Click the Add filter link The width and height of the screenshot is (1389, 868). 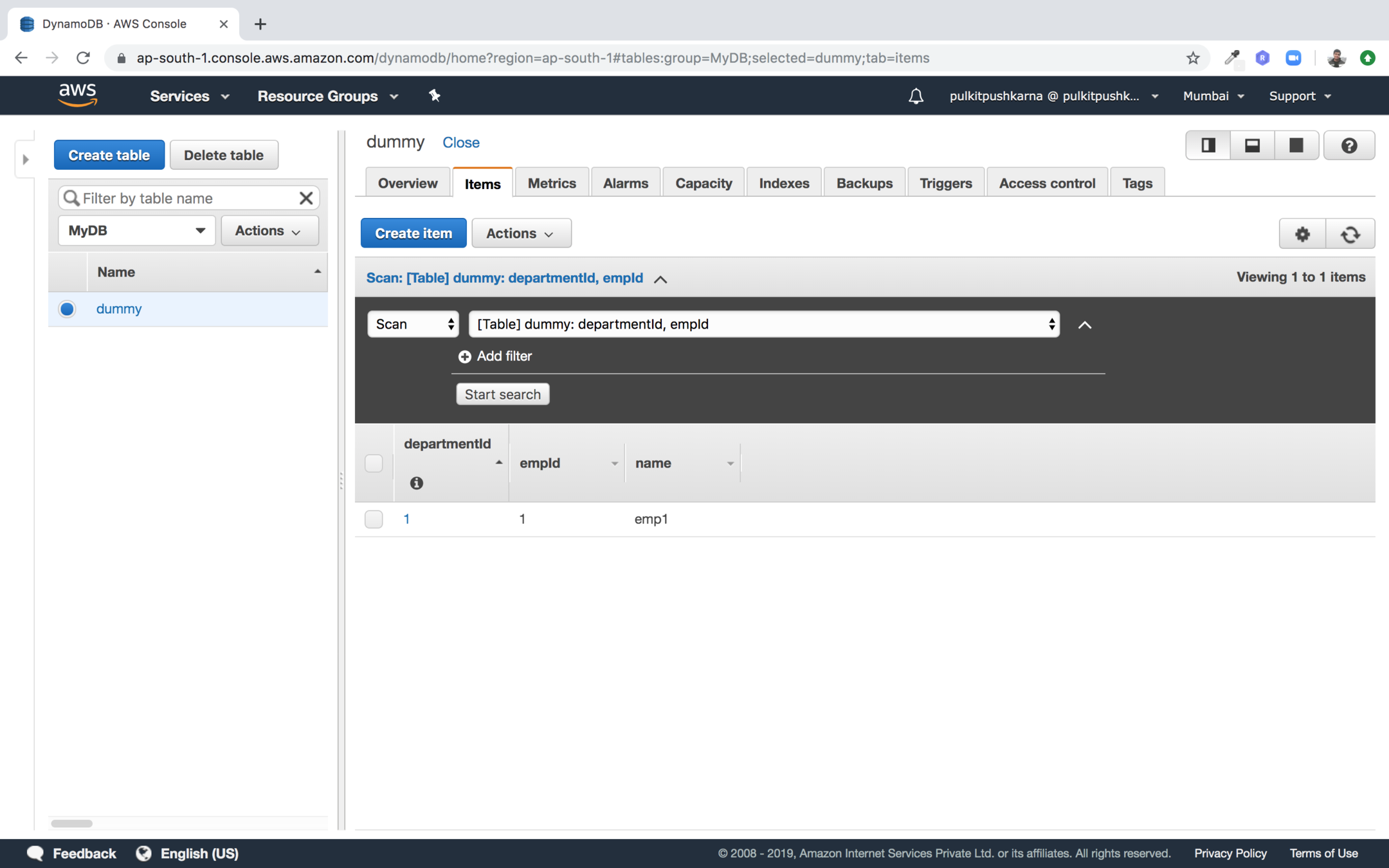click(495, 356)
